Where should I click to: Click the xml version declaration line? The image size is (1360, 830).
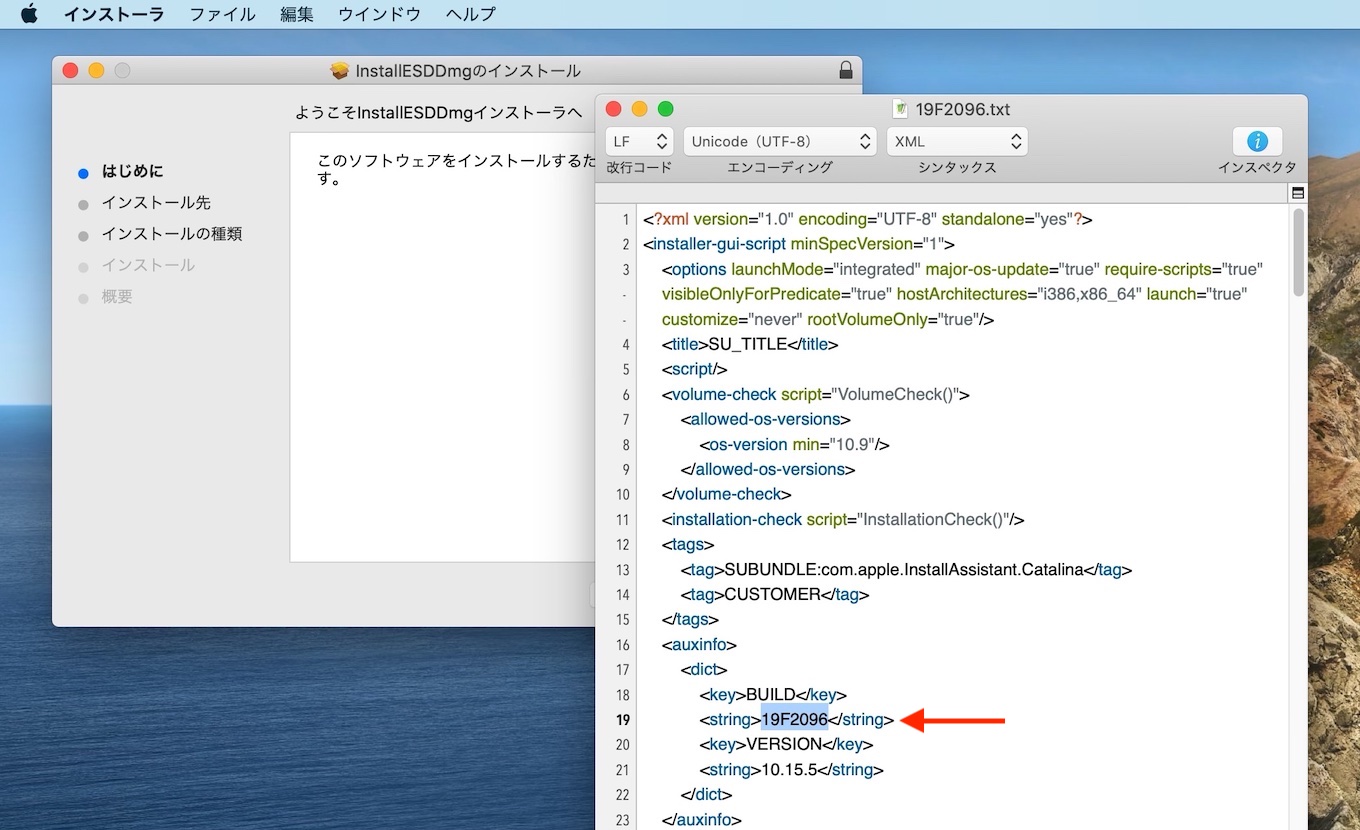click(867, 220)
